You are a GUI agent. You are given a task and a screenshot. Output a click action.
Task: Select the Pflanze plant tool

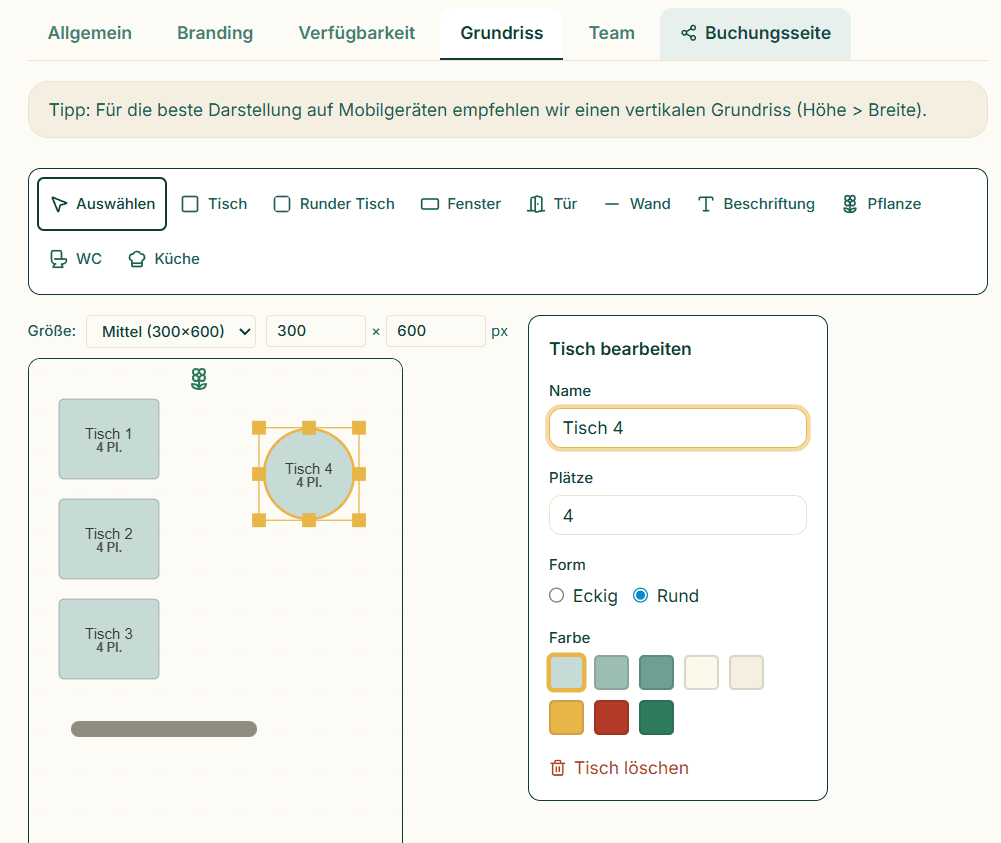coord(882,204)
